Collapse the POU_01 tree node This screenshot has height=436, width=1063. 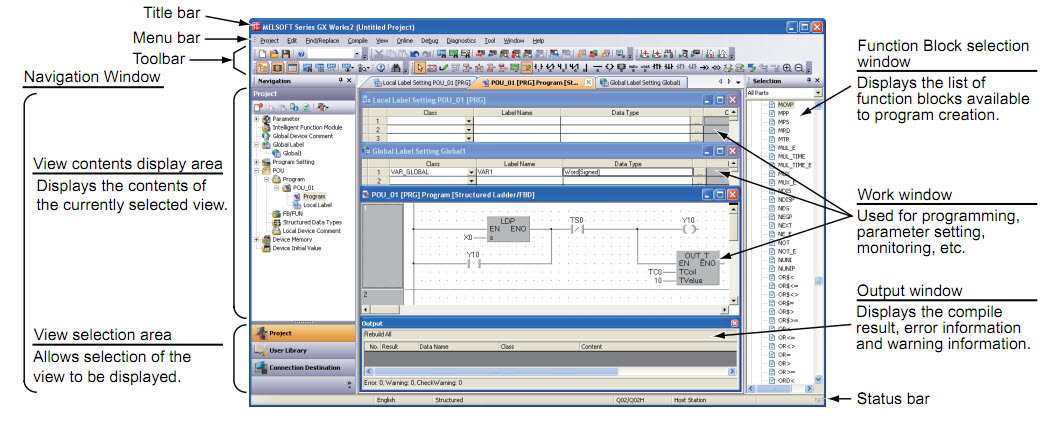point(277,188)
